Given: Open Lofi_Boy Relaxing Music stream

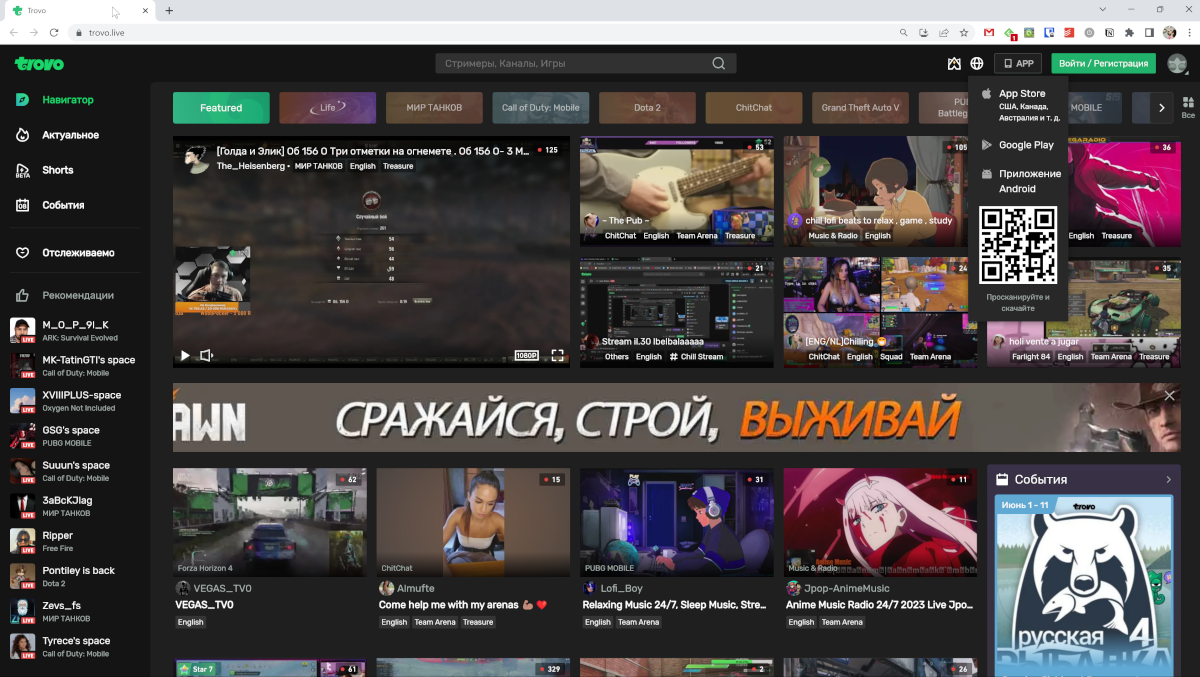Looking at the screenshot, I should [677, 522].
